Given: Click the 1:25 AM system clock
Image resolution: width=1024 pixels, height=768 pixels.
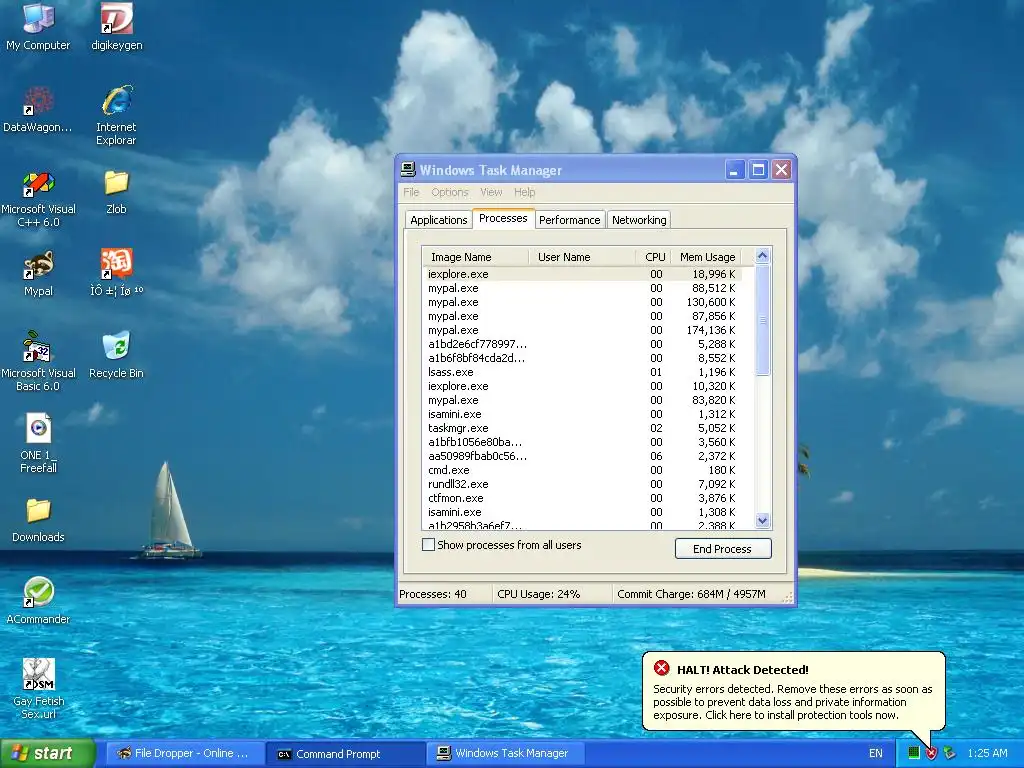Looking at the screenshot, I should (x=987, y=753).
